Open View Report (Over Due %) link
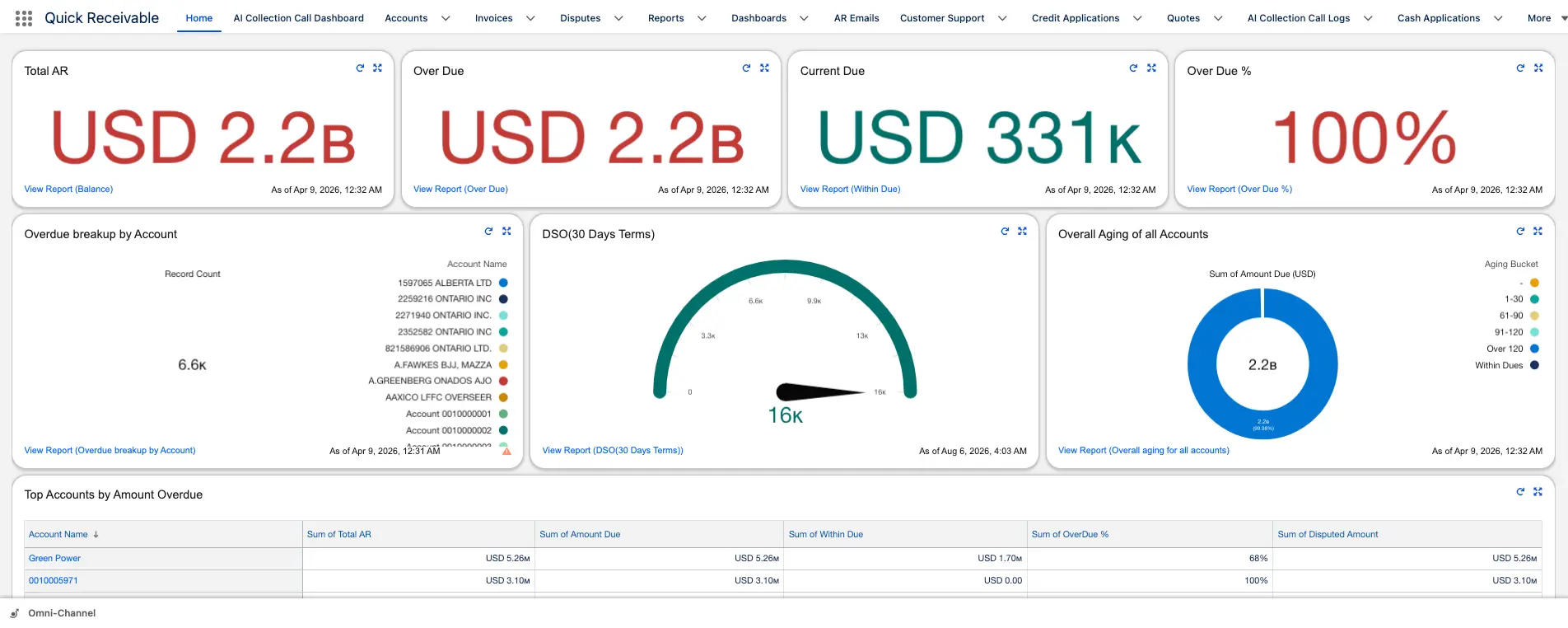1568x628 pixels. click(1239, 190)
